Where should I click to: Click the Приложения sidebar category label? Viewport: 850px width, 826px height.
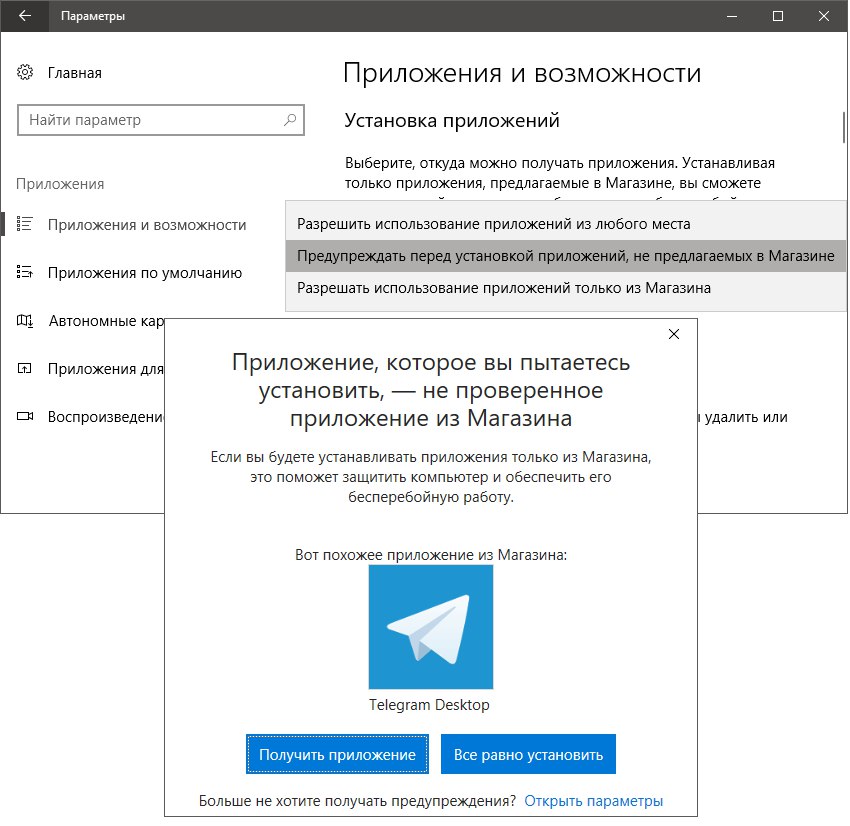(60, 184)
